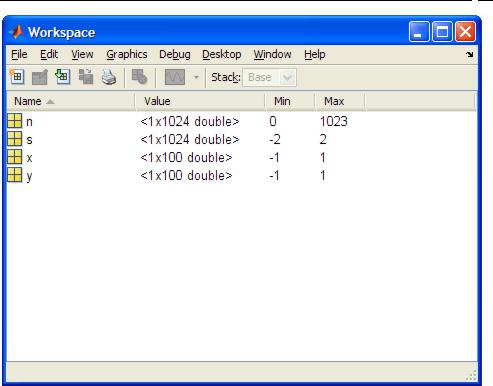The width and height of the screenshot is (493, 386).
Task: Click the Max value 1023
Action: [x=334, y=122]
